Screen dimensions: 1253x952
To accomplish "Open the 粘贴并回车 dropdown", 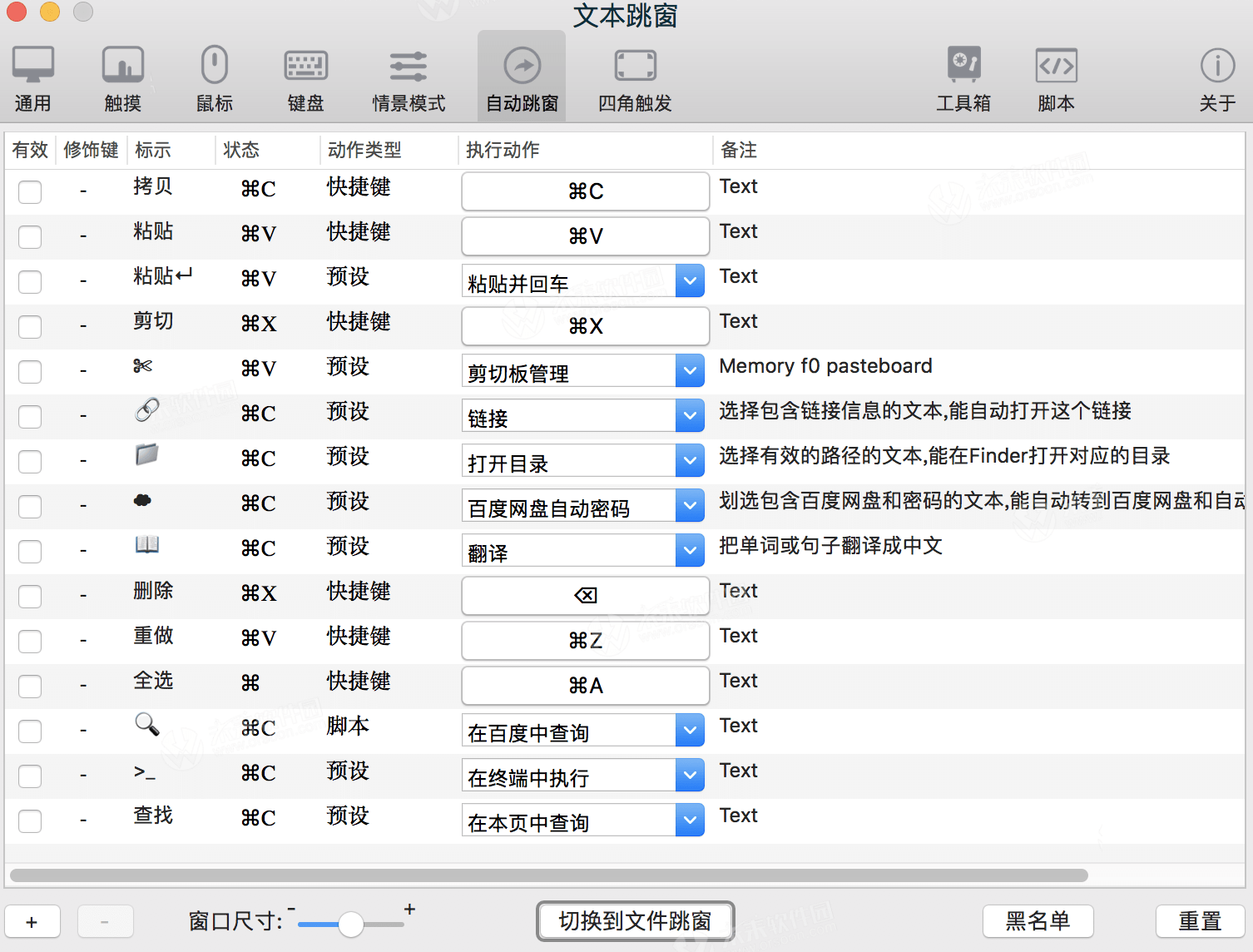I will pos(689,280).
